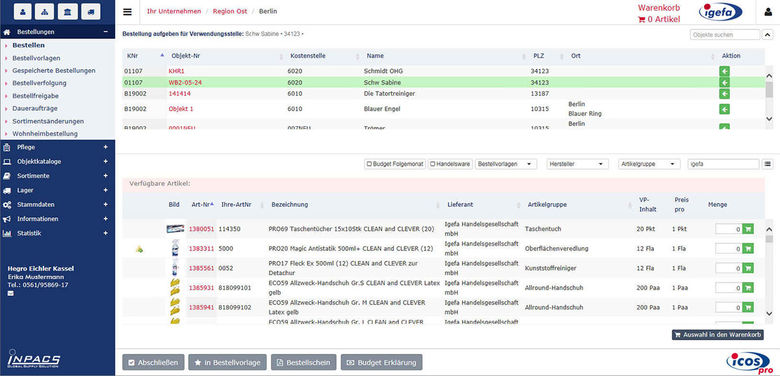Collapse objects panel with the up chevron
780x376 pixels.
(x=768, y=35)
